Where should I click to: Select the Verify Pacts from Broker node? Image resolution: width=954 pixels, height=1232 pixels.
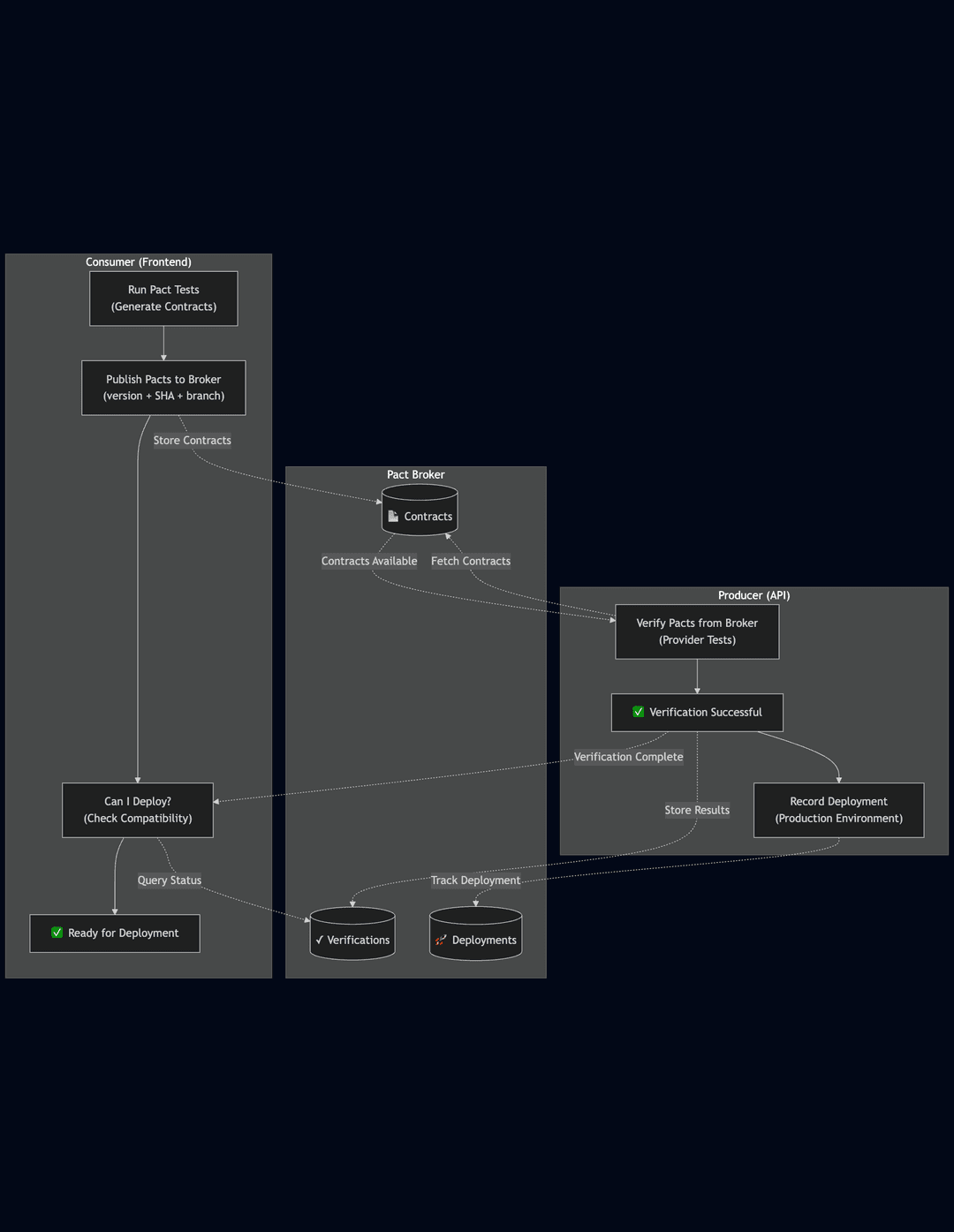(697, 631)
